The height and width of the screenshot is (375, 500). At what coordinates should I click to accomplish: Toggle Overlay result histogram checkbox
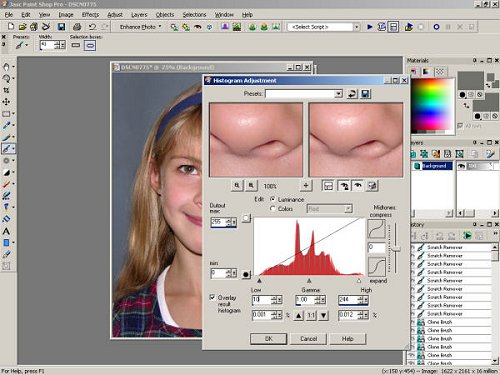click(212, 297)
